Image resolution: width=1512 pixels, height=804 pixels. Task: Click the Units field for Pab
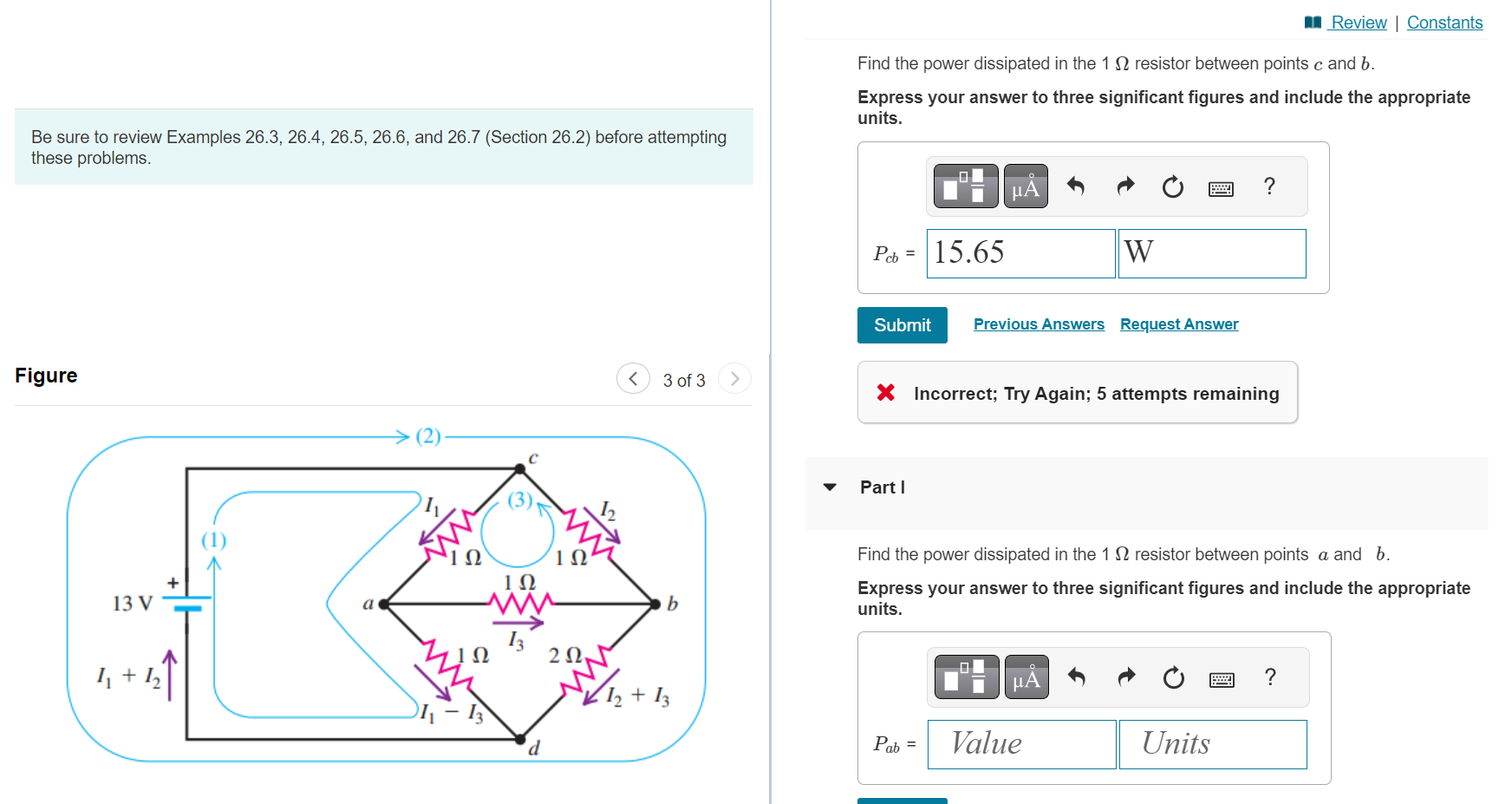pos(1212,744)
